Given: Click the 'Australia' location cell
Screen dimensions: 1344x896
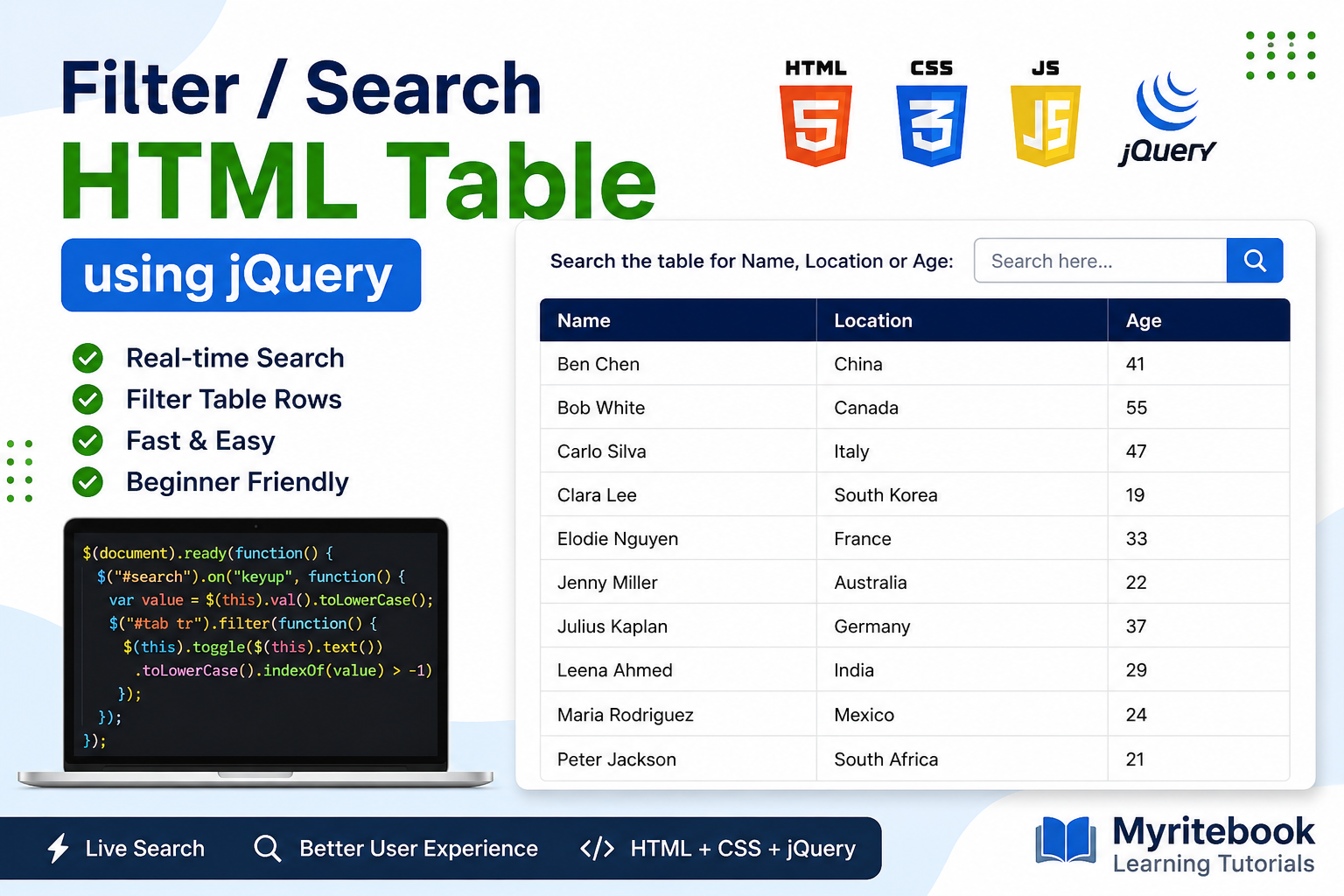Looking at the screenshot, I should [962, 583].
